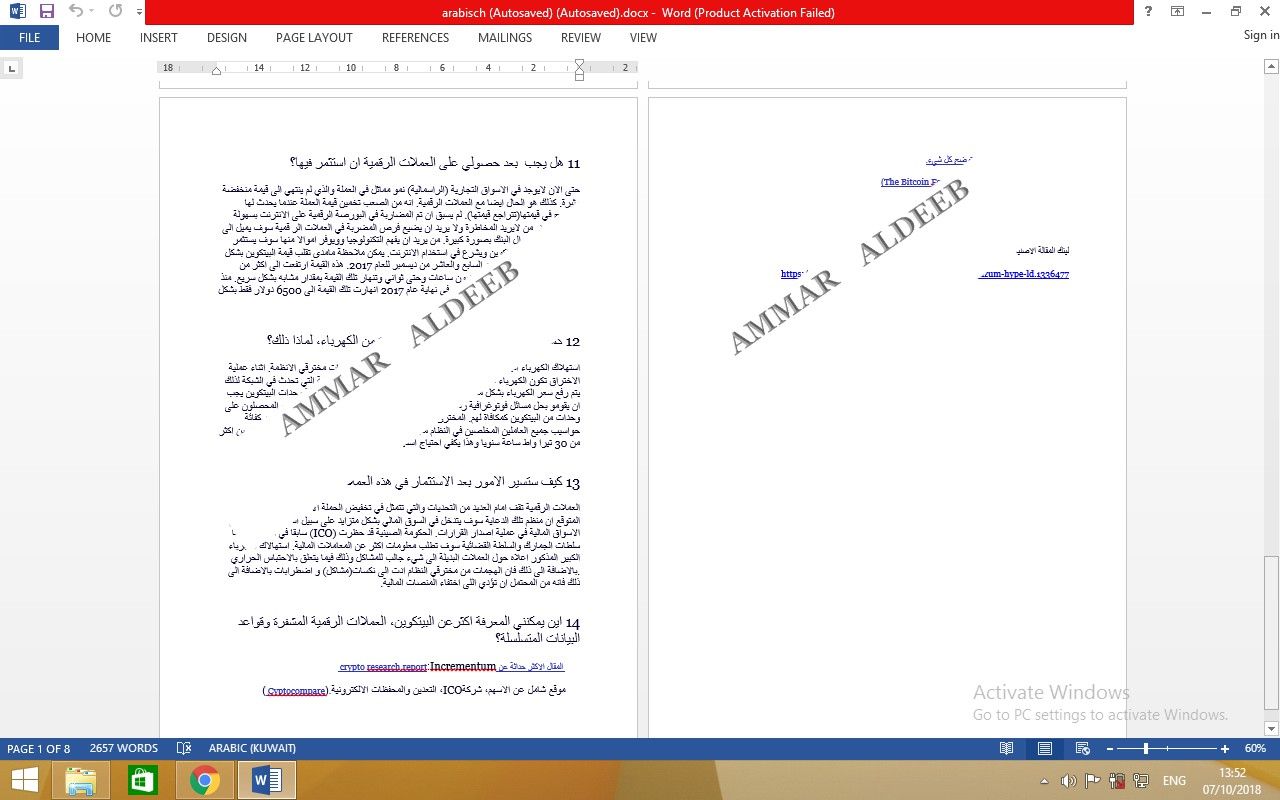Image resolution: width=1280 pixels, height=800 pixels.
Task: Click the tab stop selector beside ruler
Action: (x=11, y=69)
